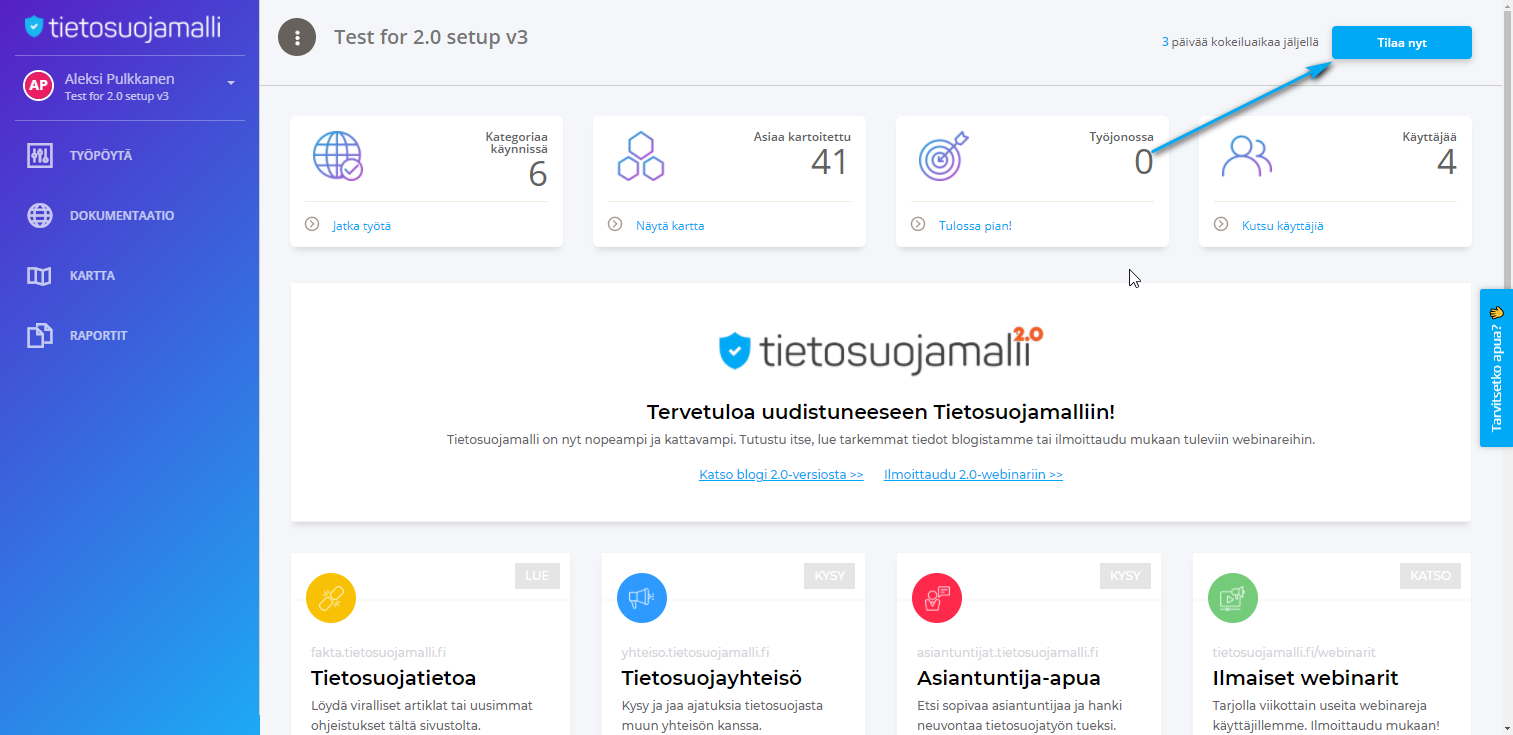Click the Kutsu käyttäjiä link
Viewport: 1513px width, 735px height.
[x=1282, y=226]
